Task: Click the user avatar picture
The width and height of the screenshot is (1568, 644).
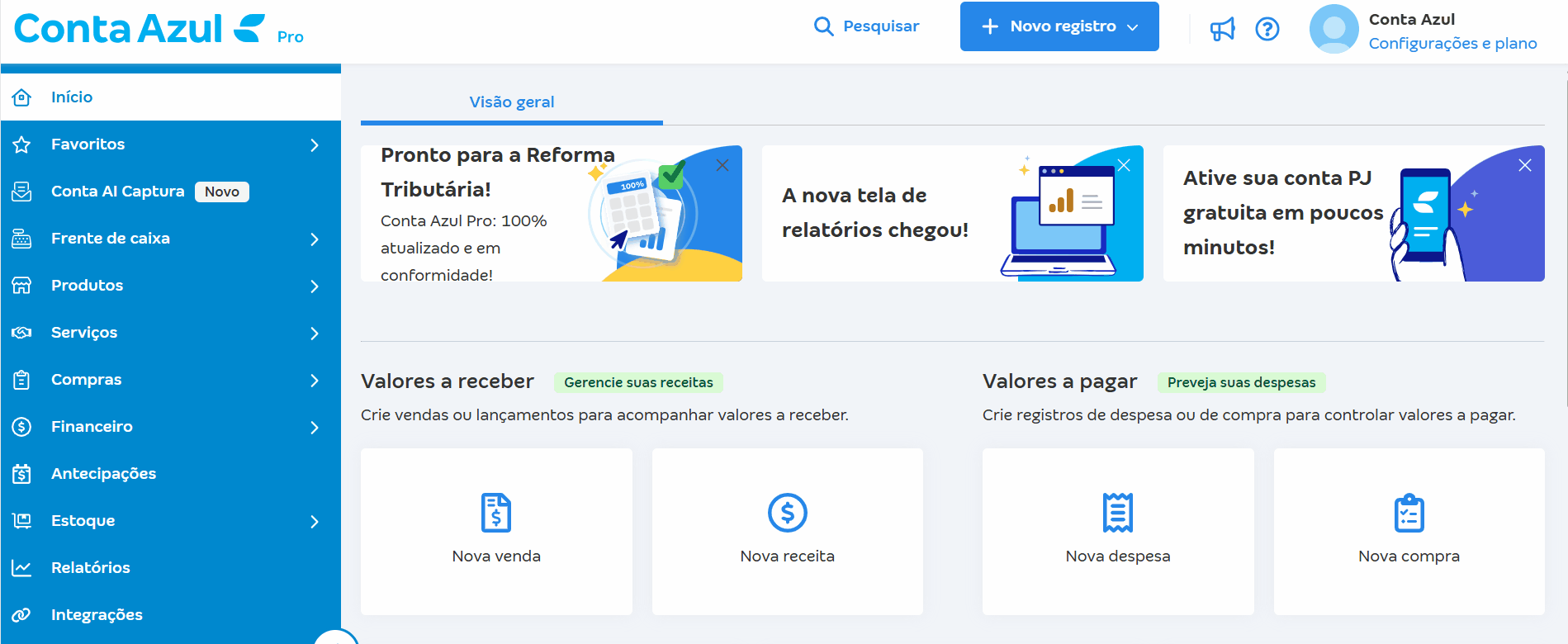Action: (1334, 29)
